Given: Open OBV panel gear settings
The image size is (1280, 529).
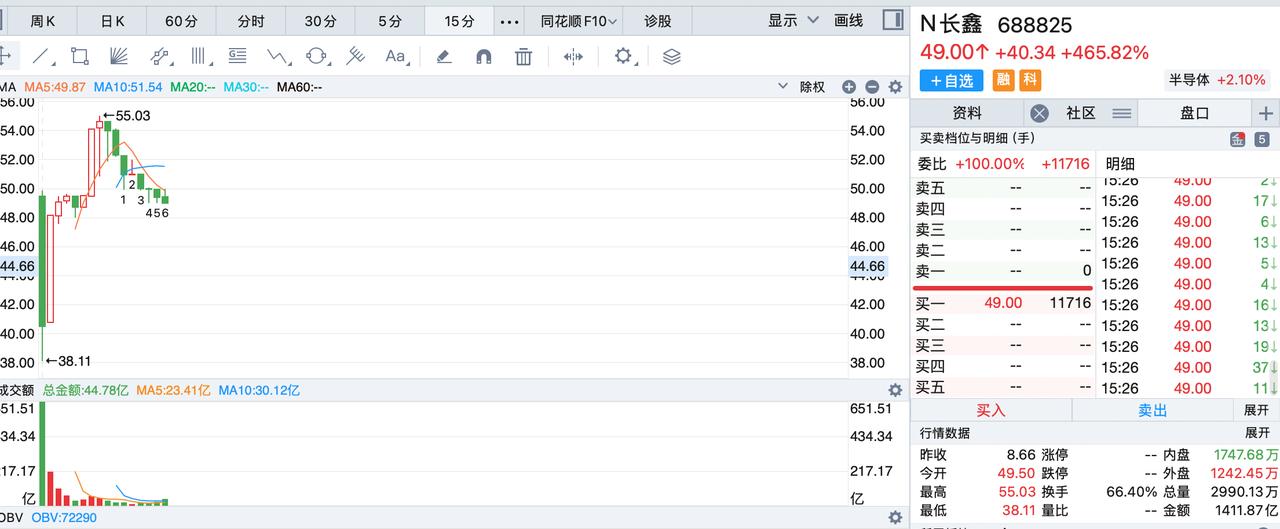Looking at the screenshot, I should click(x=895, y=517).
